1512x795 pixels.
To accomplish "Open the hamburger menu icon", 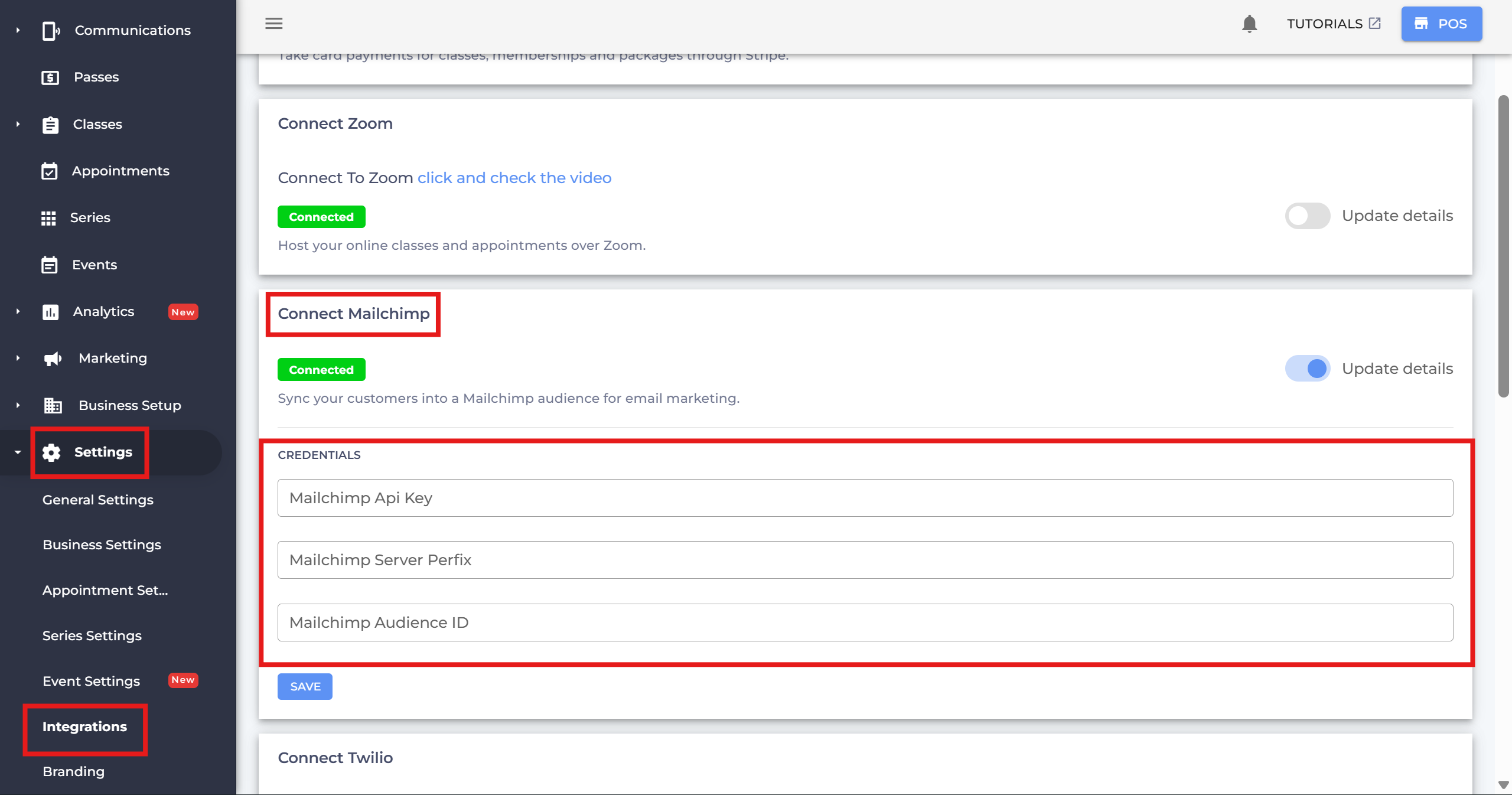I will coord(273,24).
